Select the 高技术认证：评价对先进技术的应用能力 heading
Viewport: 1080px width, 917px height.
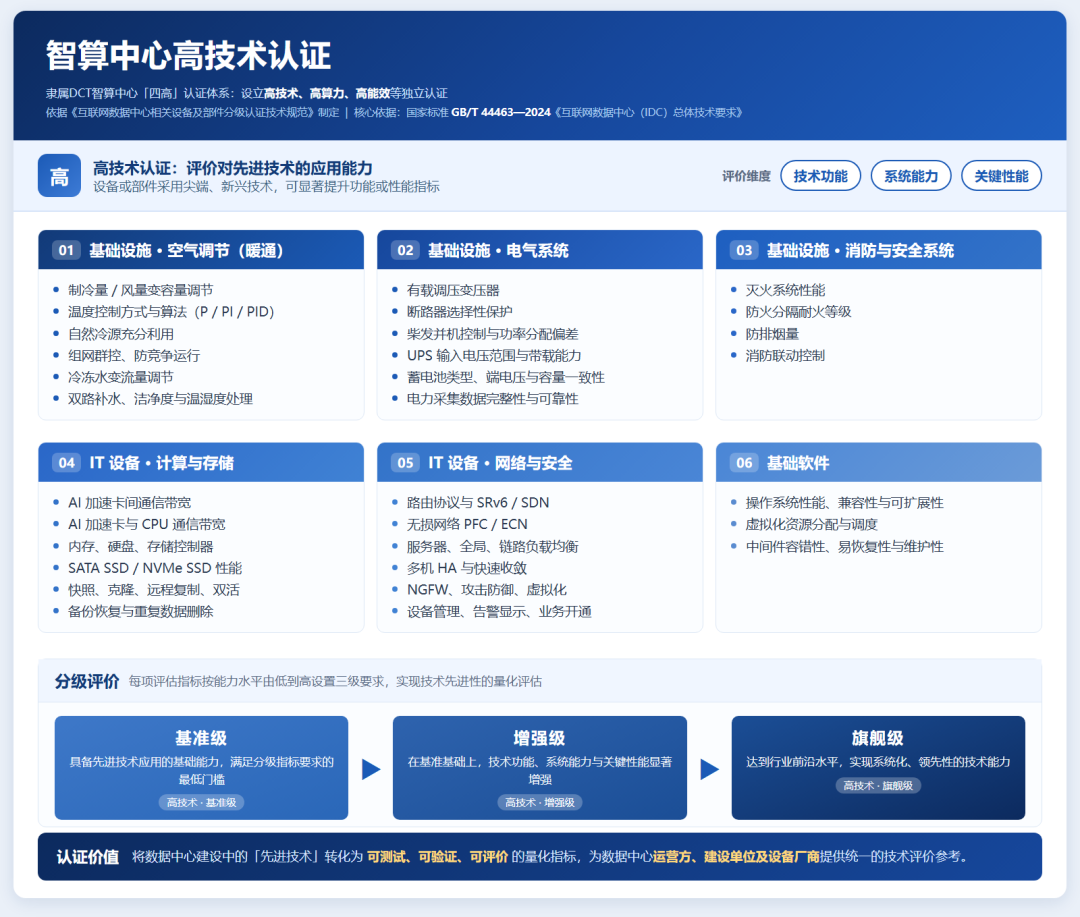(x=233, y=168)
